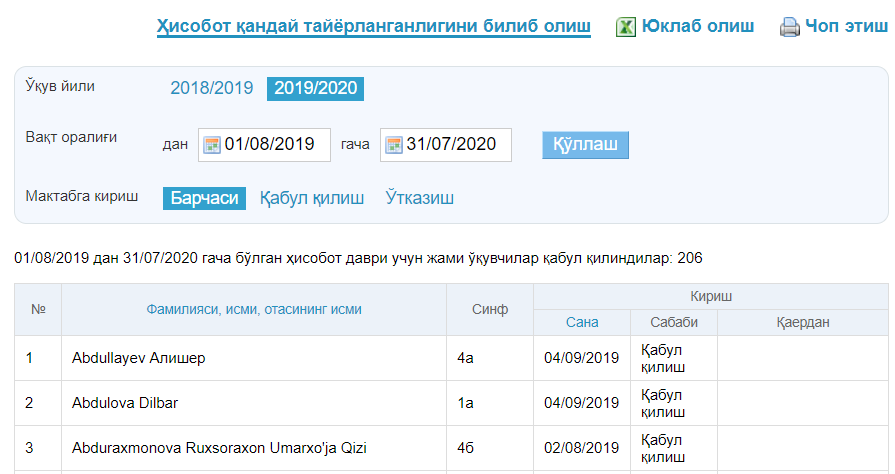Sort by Сана date column header
895x474 pixels.
[582, 322]
